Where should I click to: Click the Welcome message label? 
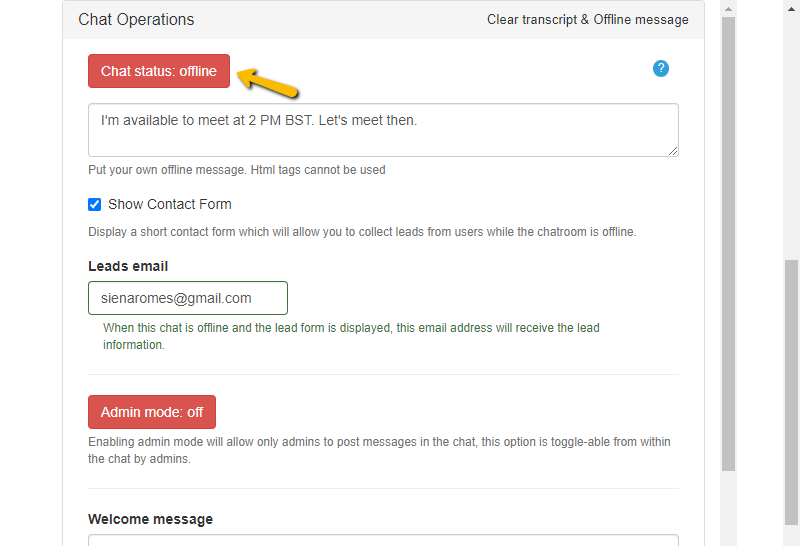[x=150, y=519]
